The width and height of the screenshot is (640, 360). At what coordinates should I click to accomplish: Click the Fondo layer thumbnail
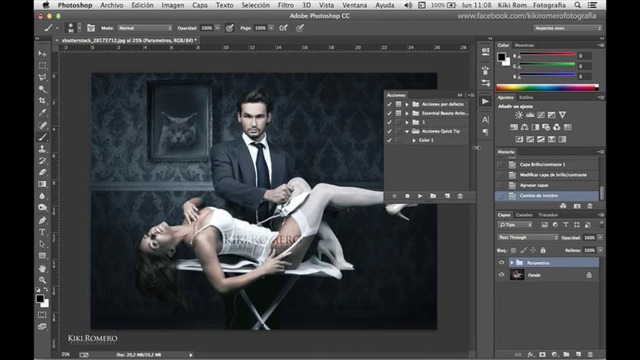(517, 275)
